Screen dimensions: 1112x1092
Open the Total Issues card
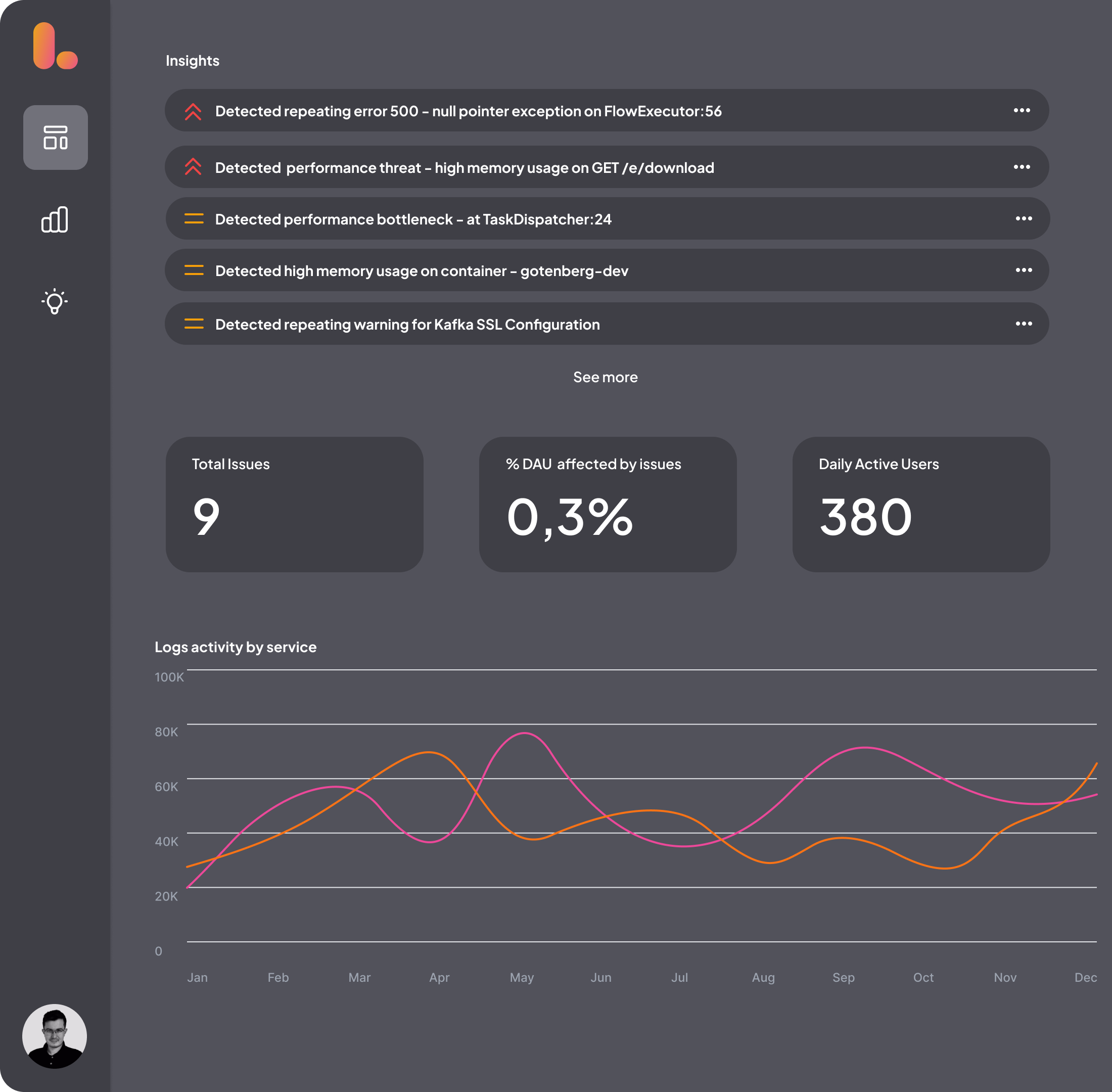point(294,504)
